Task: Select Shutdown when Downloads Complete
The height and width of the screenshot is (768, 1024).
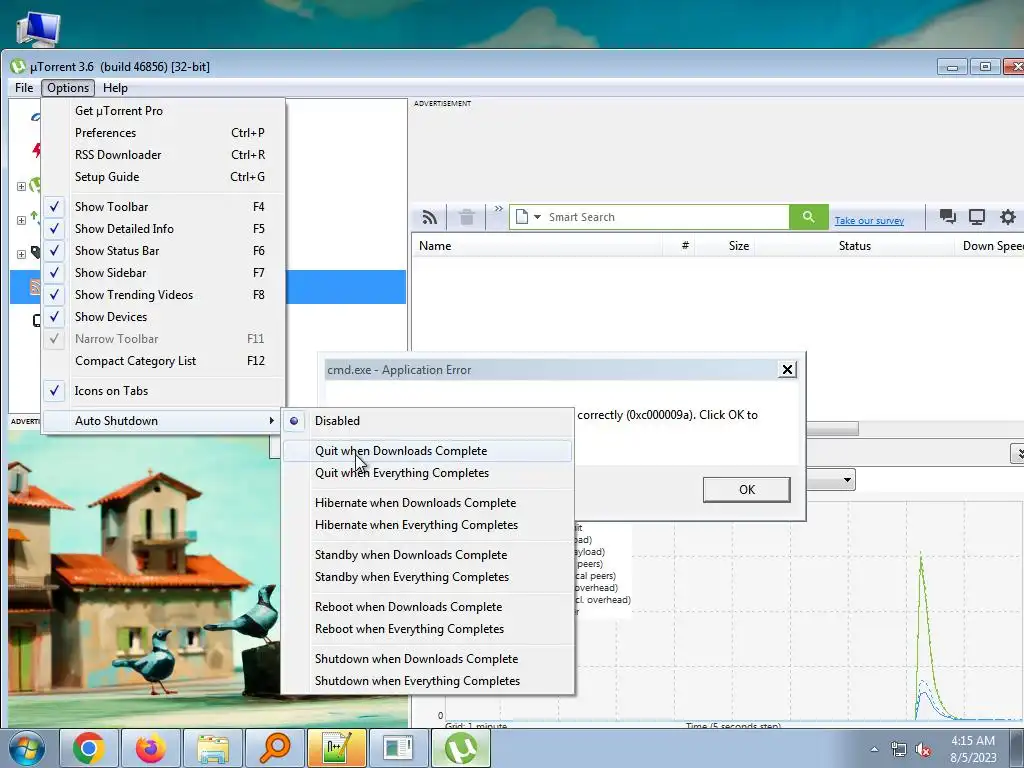Action: 428,659
